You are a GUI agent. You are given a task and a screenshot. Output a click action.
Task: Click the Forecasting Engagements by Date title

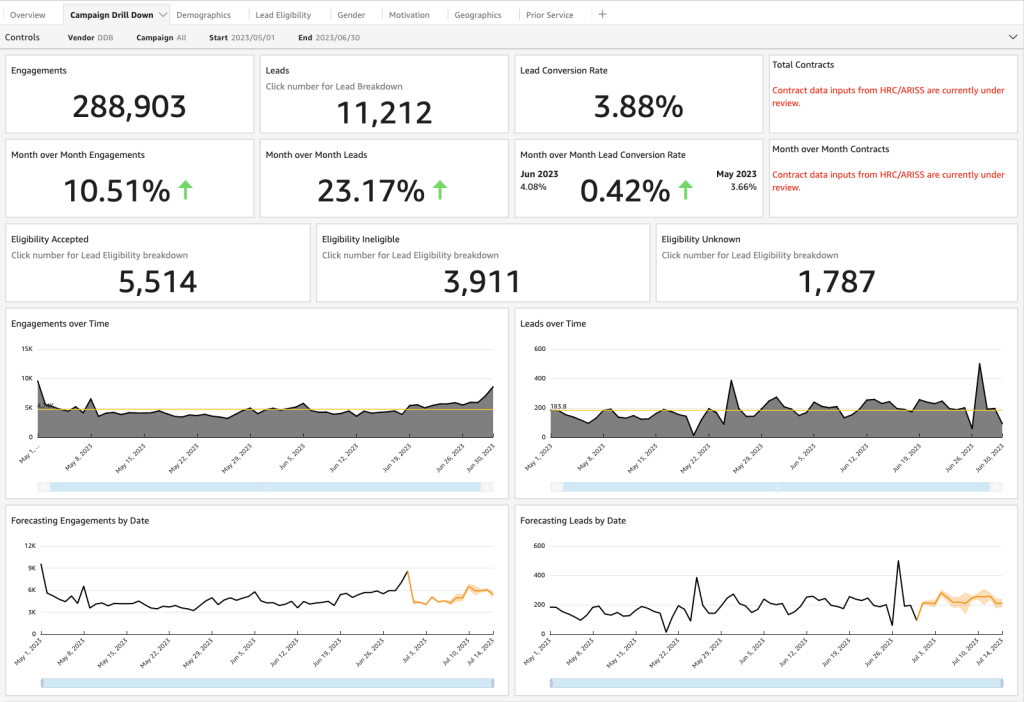pos(80,520)
